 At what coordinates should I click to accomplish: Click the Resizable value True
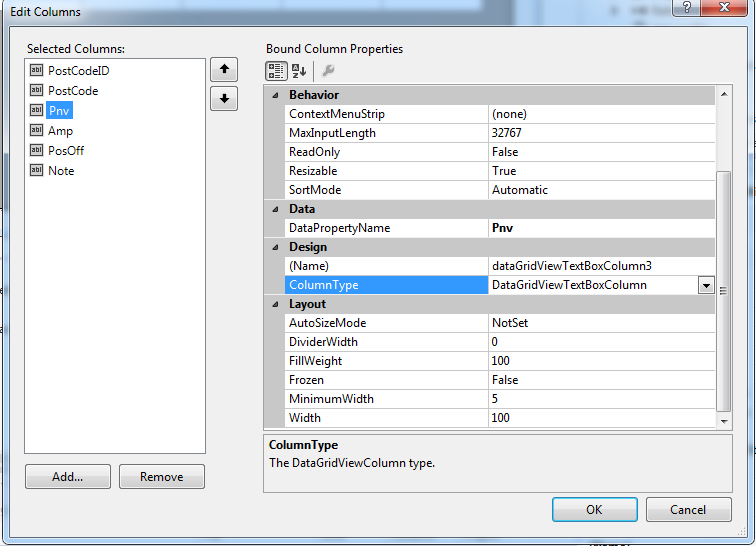point(602,171)
